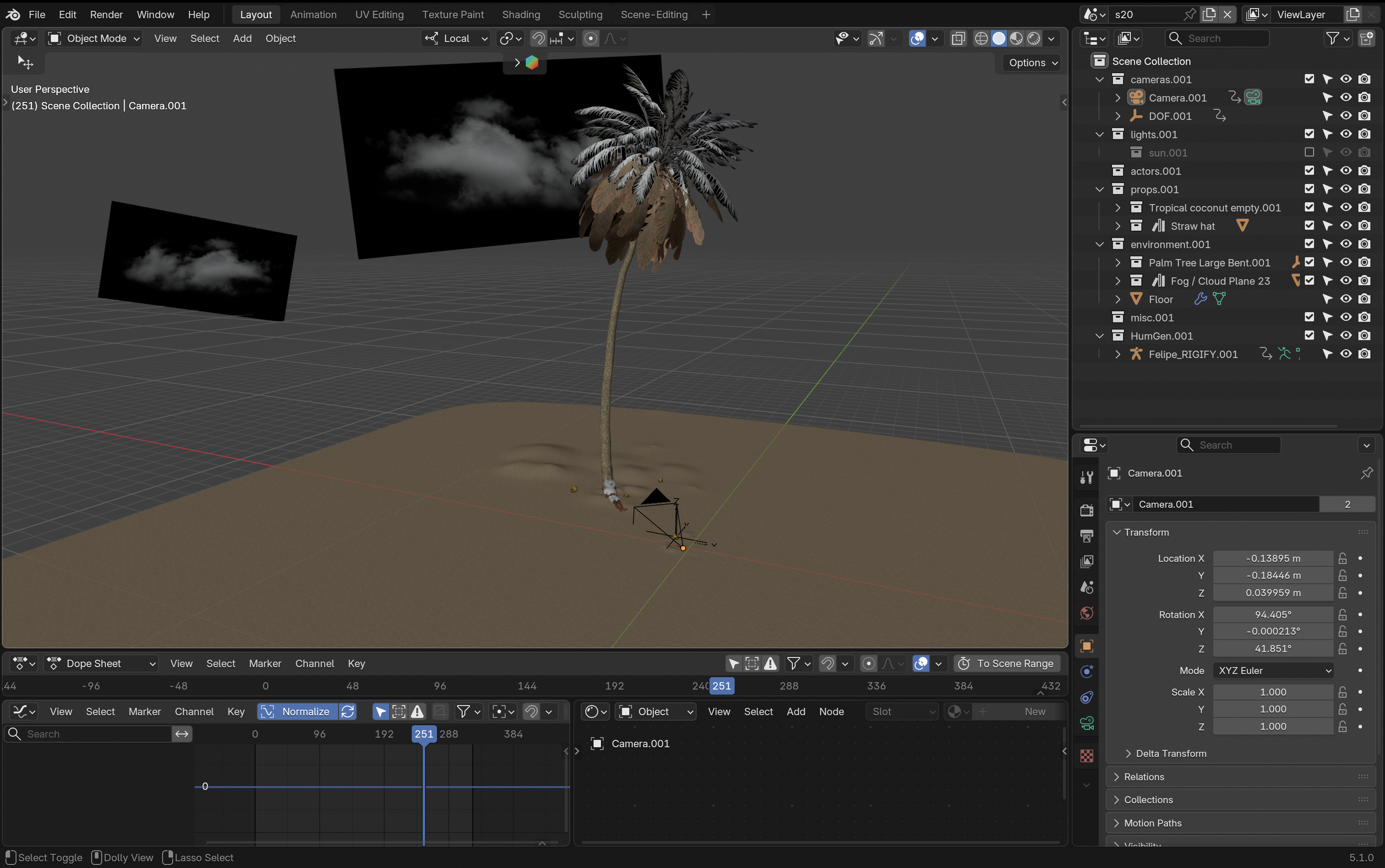Open the View Layer properties tab
1385x868 pixels.
pos(1086,562)
